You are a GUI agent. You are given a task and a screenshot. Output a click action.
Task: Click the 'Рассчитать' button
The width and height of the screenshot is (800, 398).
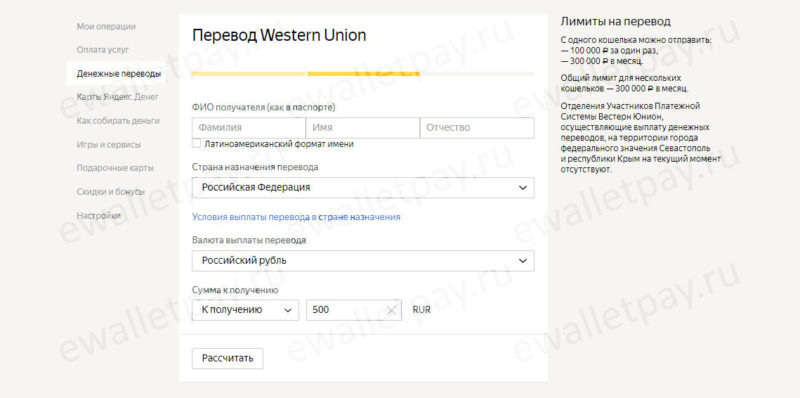228,358
